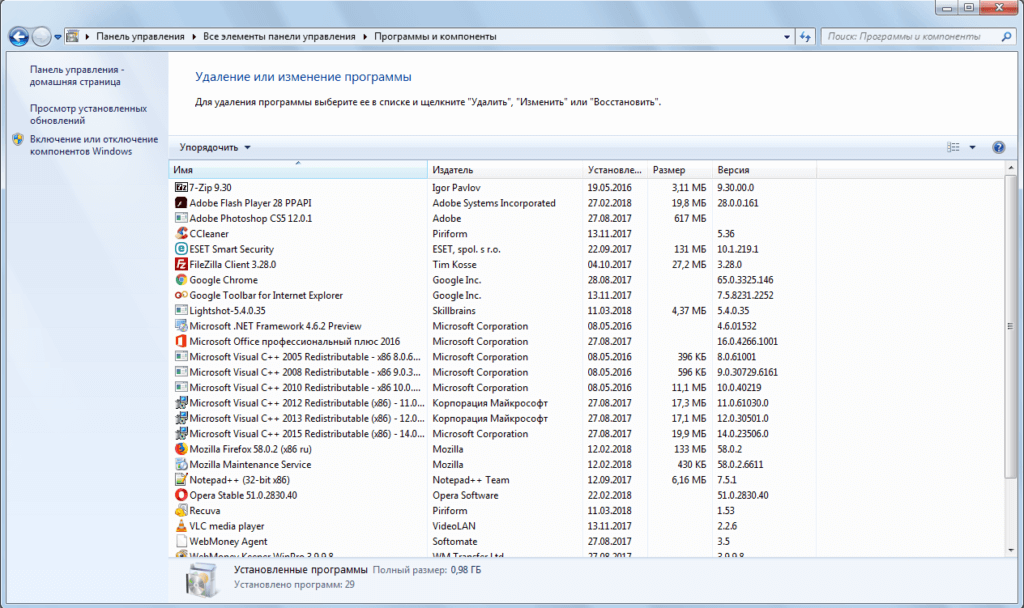Click publisher Igor Pavlov

point(456,187)
